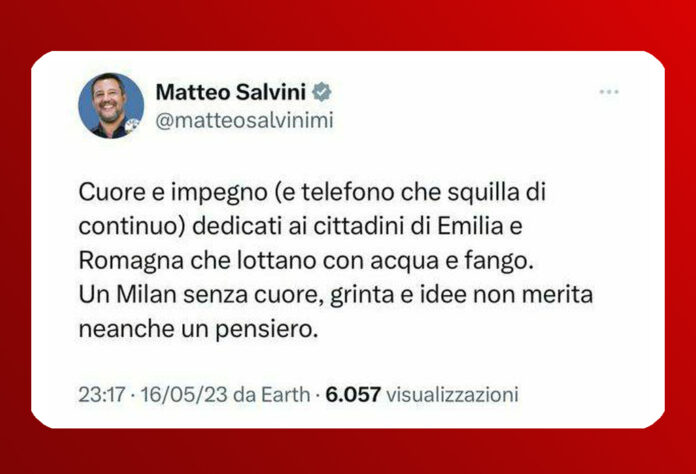696x474 pixels.
Task: Click the phrase Cuore e impegno
Action: (173, 193)
